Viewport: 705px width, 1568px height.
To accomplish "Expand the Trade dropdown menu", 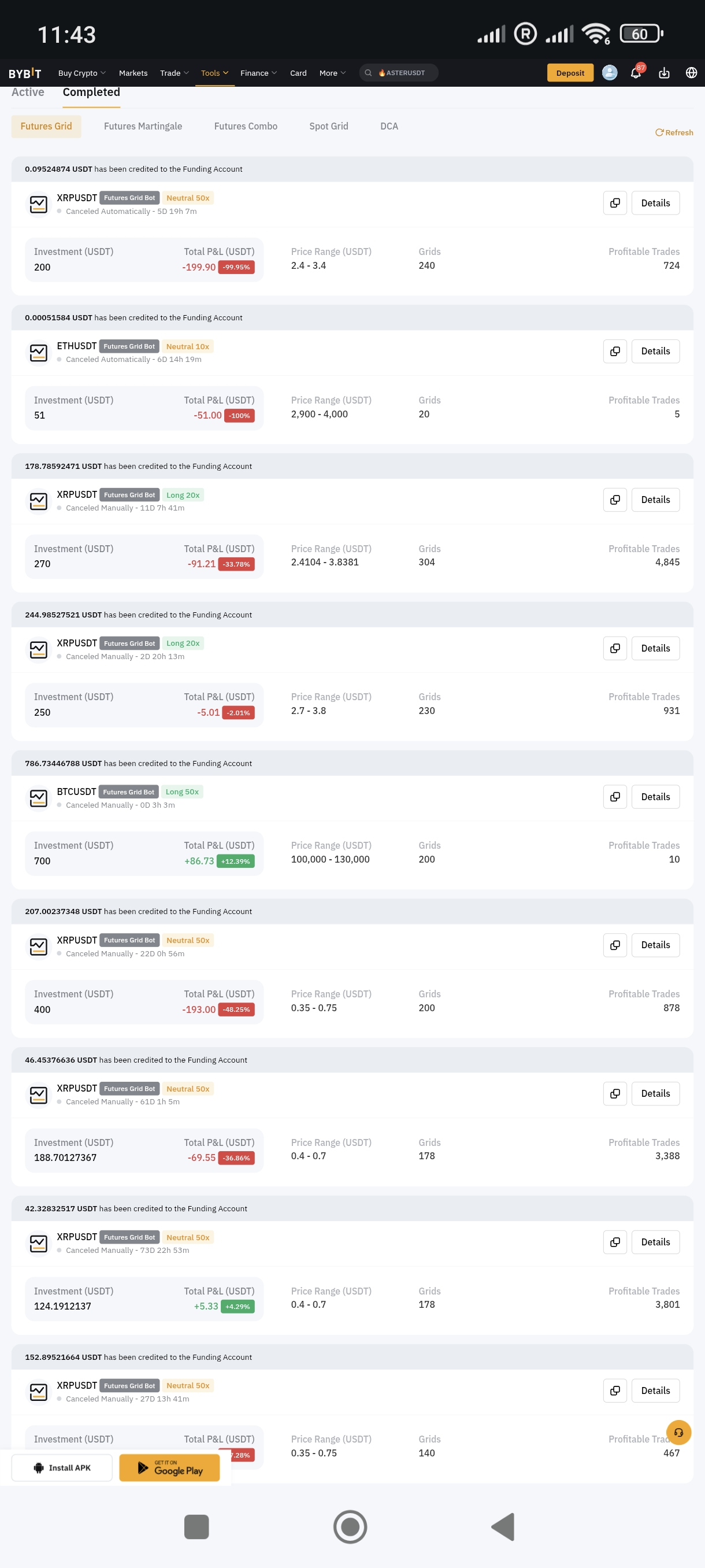I will pyautogui.click(x=174, y=73).
